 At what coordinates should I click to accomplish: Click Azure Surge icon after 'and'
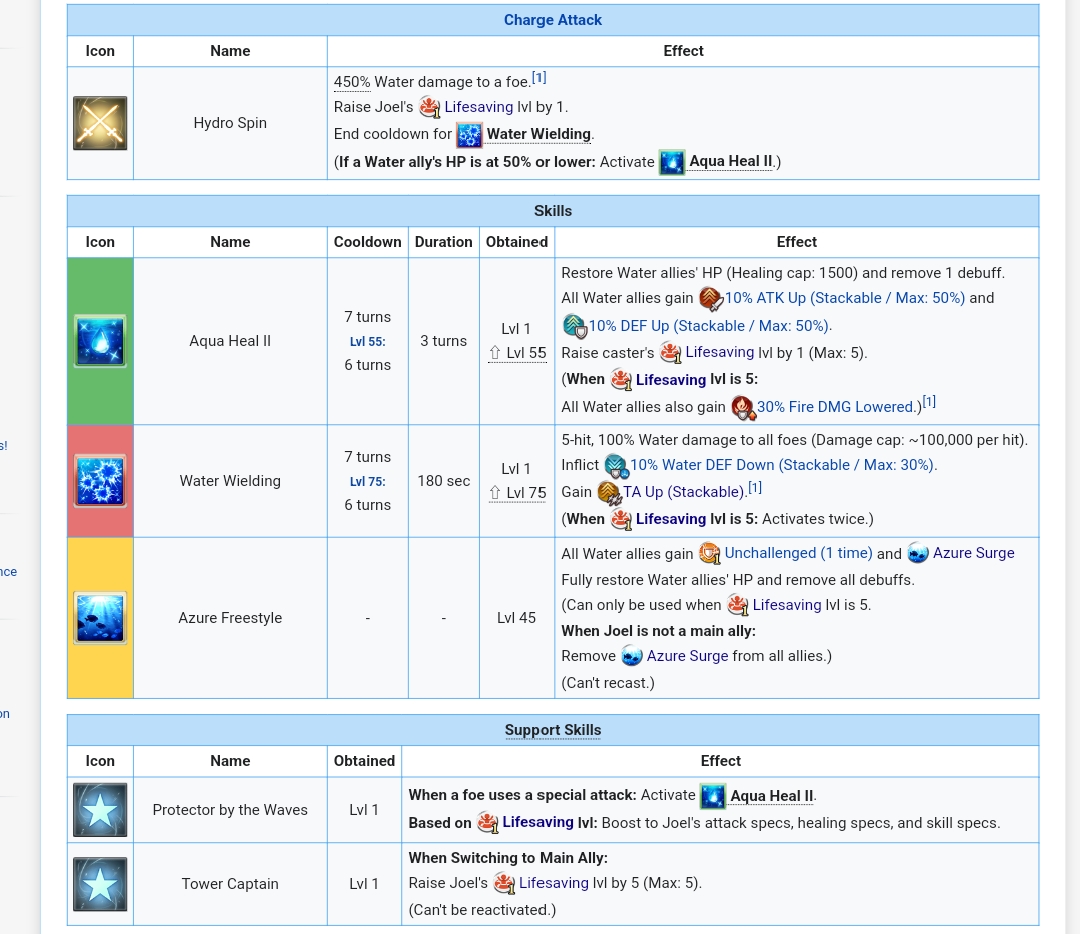point(917,553)
